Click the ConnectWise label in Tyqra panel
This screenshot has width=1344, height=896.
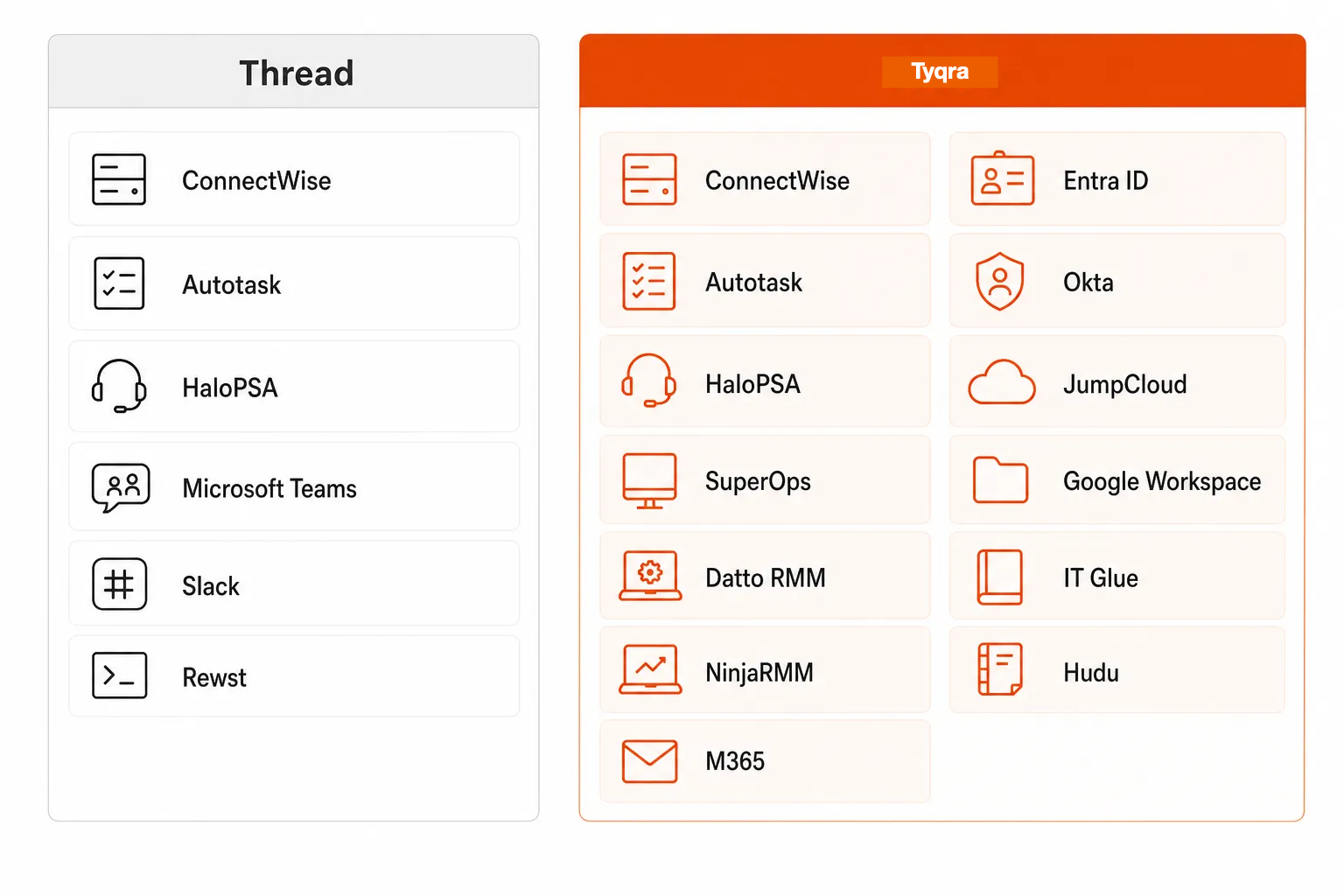778,181
